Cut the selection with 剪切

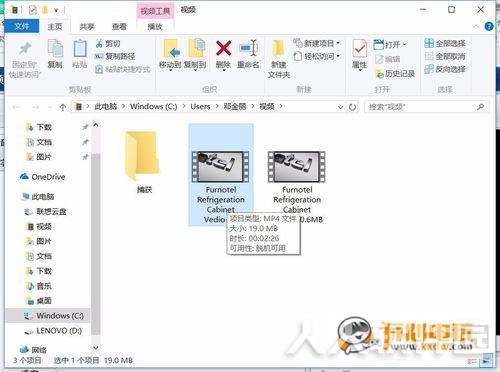coord(108,43)
